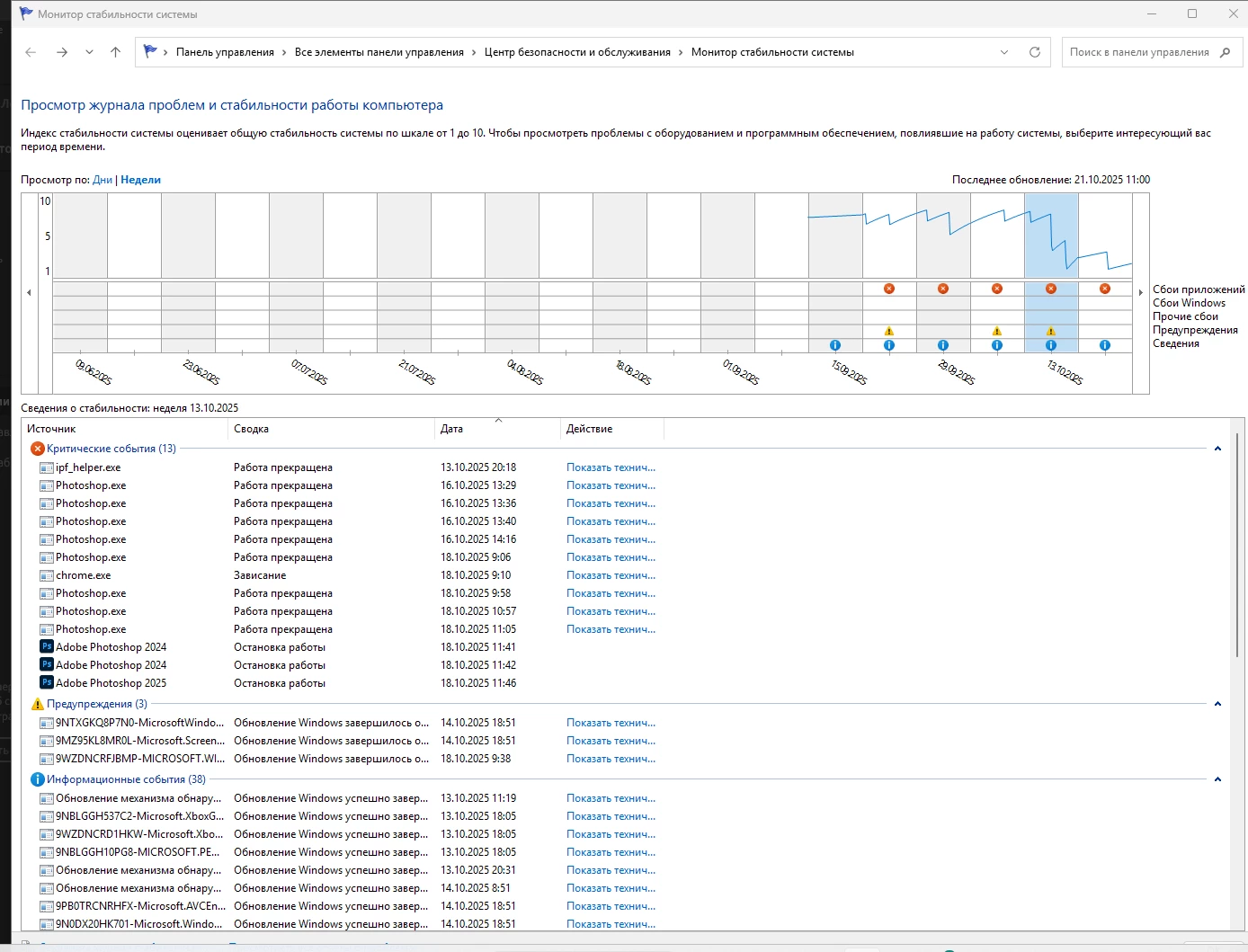Switch view to 'Дни'

pos(103,180)
